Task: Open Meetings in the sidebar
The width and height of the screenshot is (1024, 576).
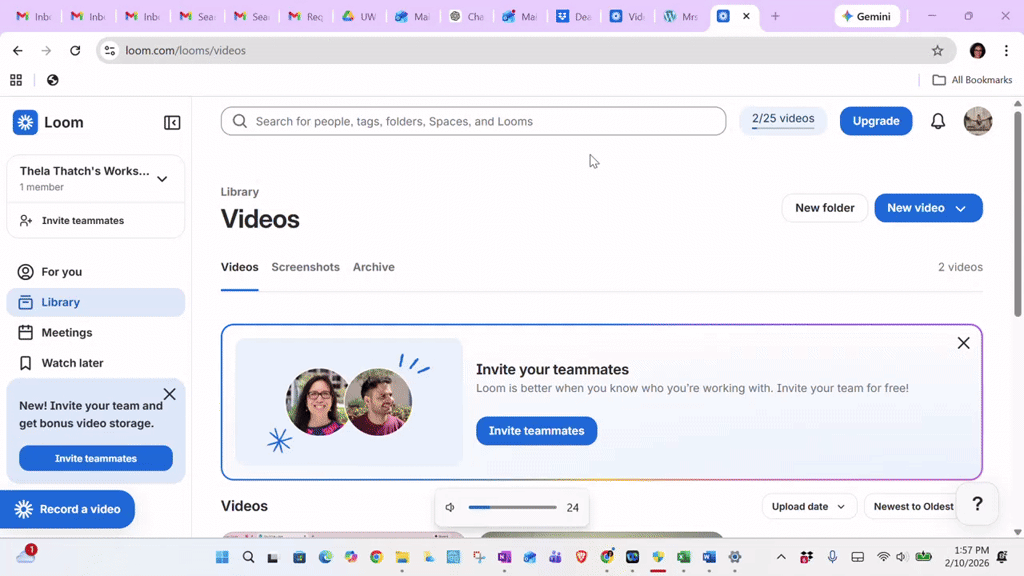Action: tap(95, 332)
